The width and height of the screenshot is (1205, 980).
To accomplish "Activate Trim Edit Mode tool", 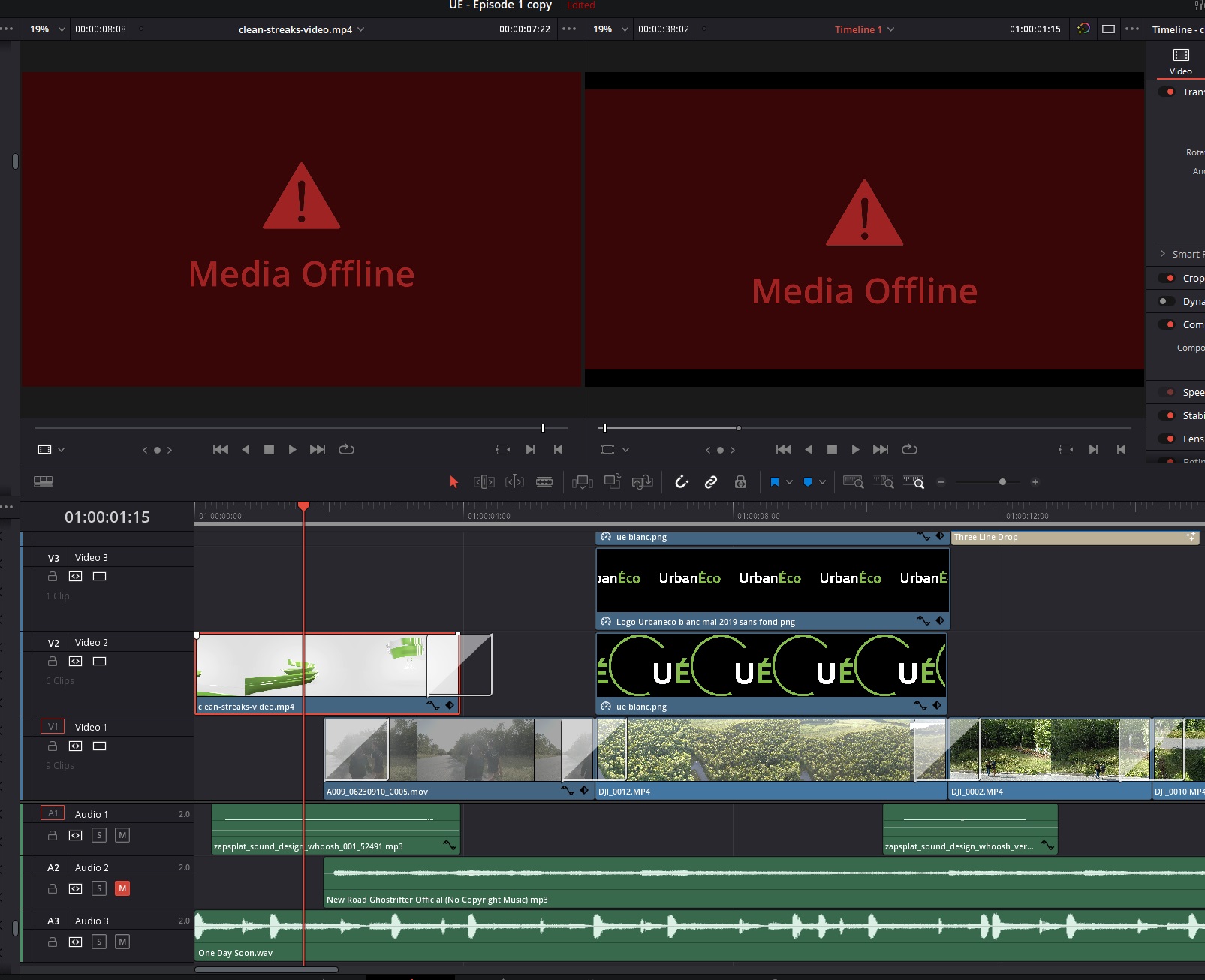I will click(484, 482).
